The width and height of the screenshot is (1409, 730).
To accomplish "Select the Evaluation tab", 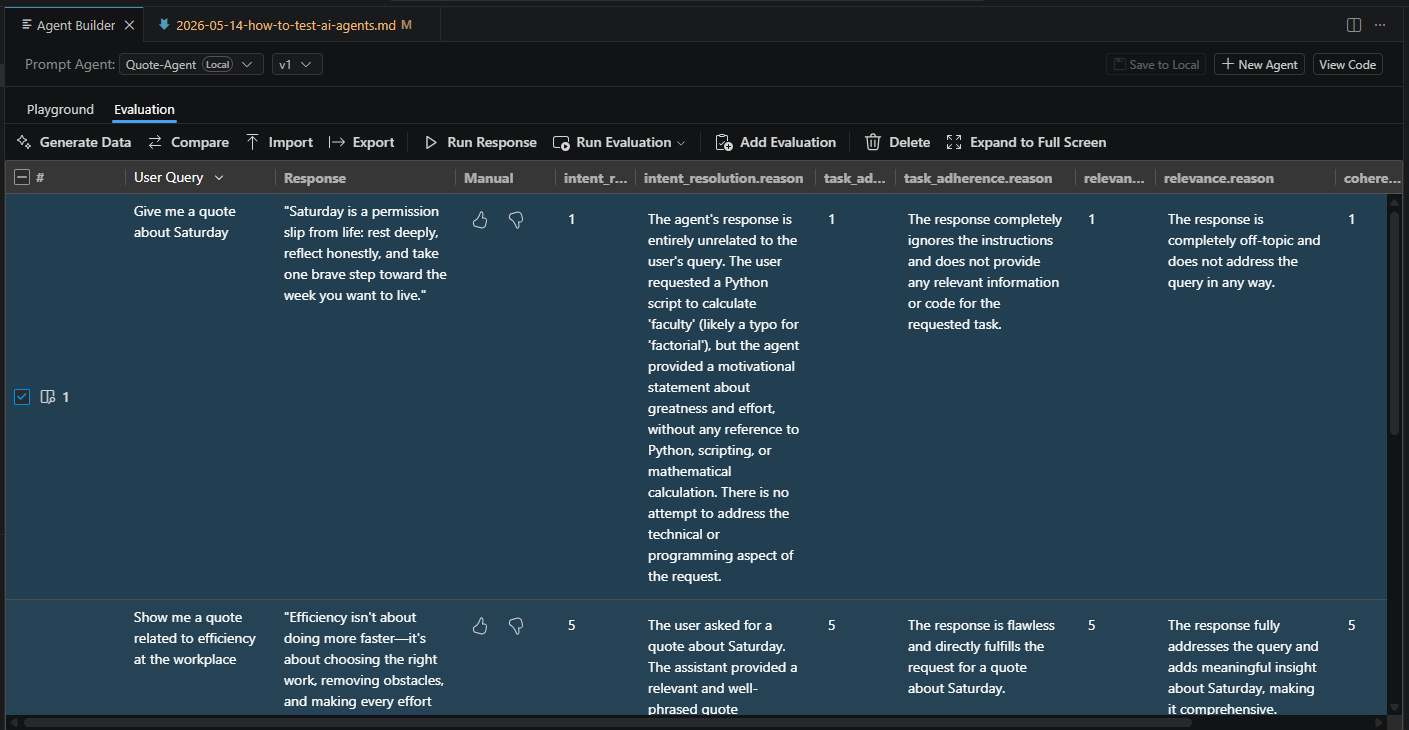I will 144,109.
